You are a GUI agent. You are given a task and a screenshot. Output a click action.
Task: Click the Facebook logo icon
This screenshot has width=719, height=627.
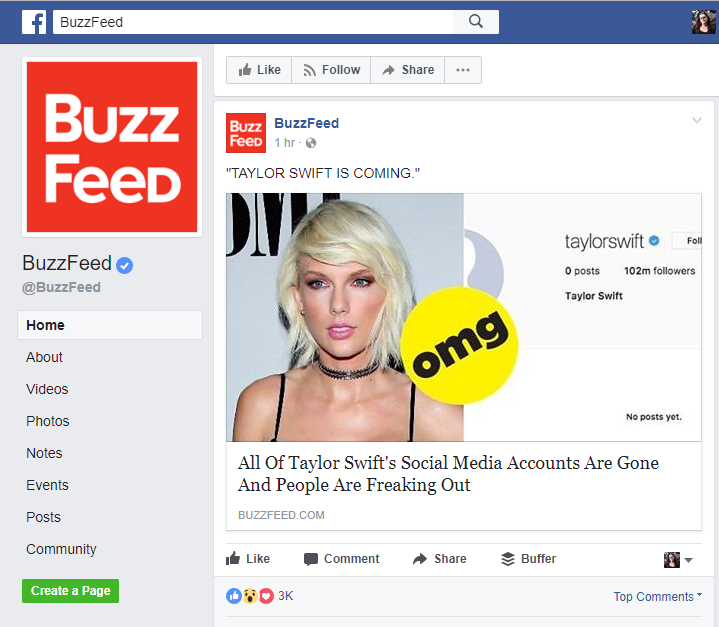click(34, 22)
